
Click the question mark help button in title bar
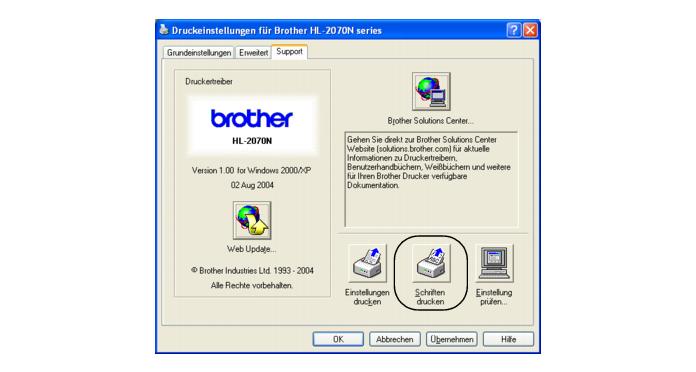pyautogui.click(x=514, y=30)
